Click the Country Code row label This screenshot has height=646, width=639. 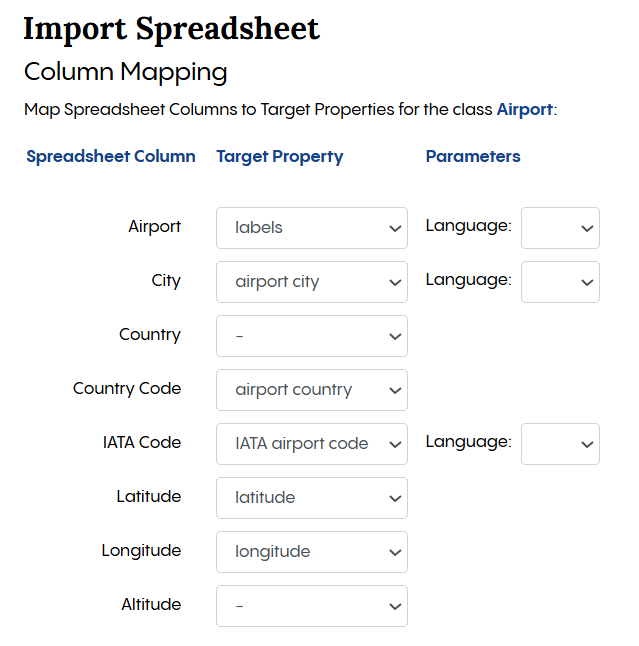coord(127,388)
